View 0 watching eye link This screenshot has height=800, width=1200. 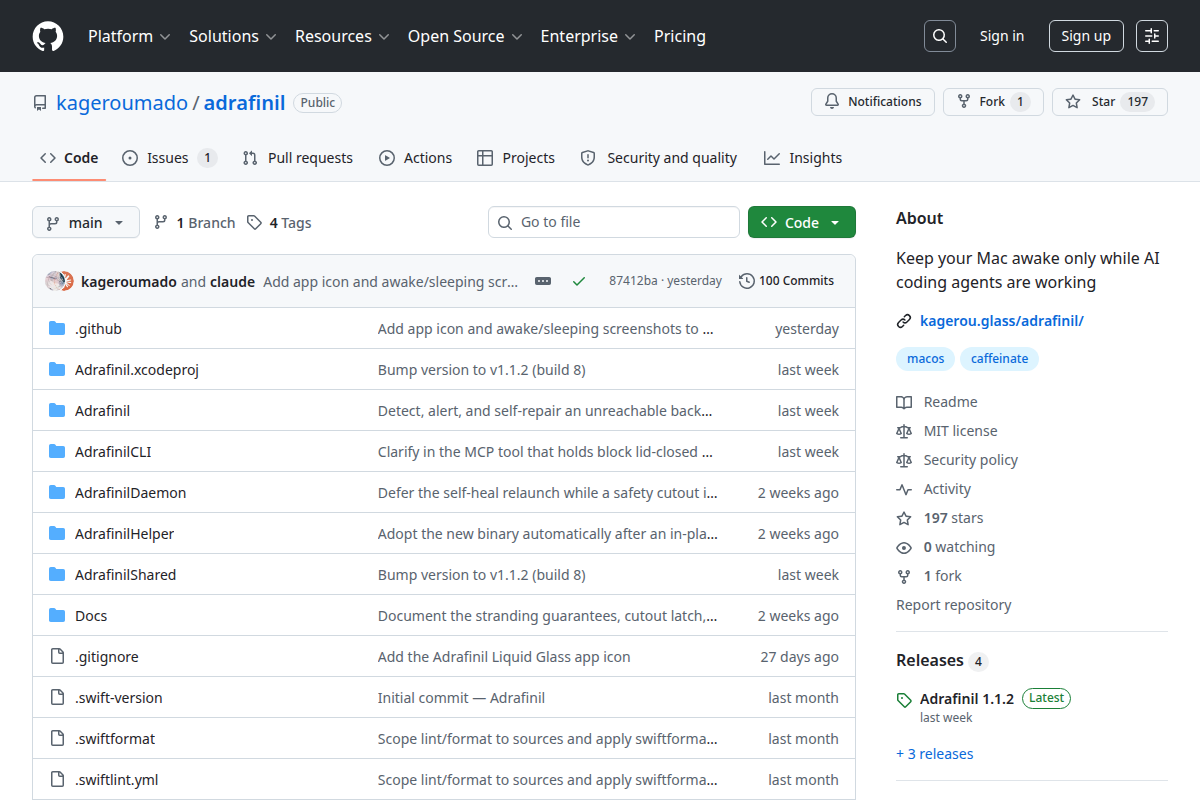tap(946, 547)
